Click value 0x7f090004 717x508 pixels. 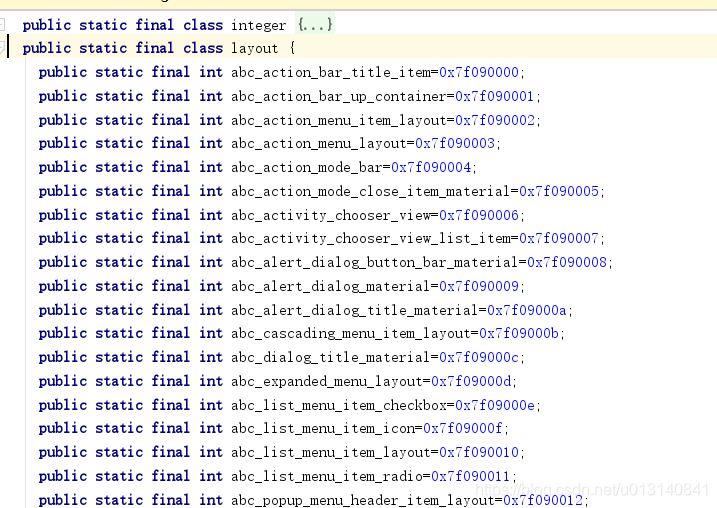pyautogui.click(x=431, y=167)
